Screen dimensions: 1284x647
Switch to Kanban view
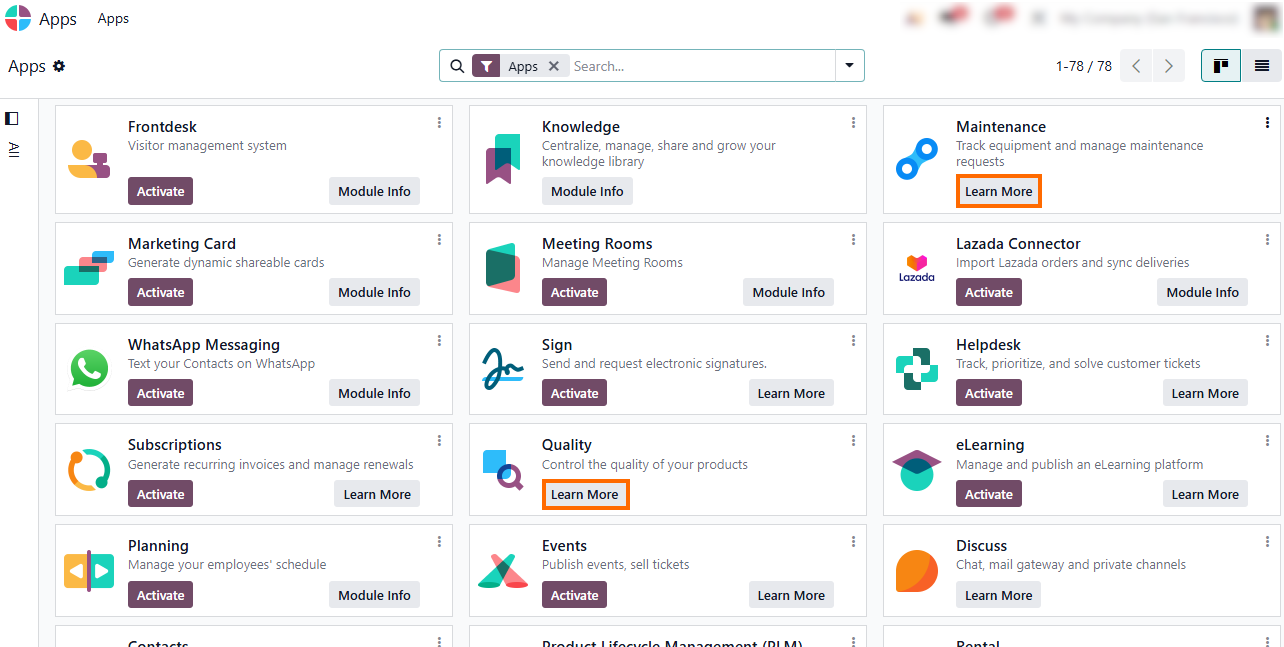(x=1221, y=66)
